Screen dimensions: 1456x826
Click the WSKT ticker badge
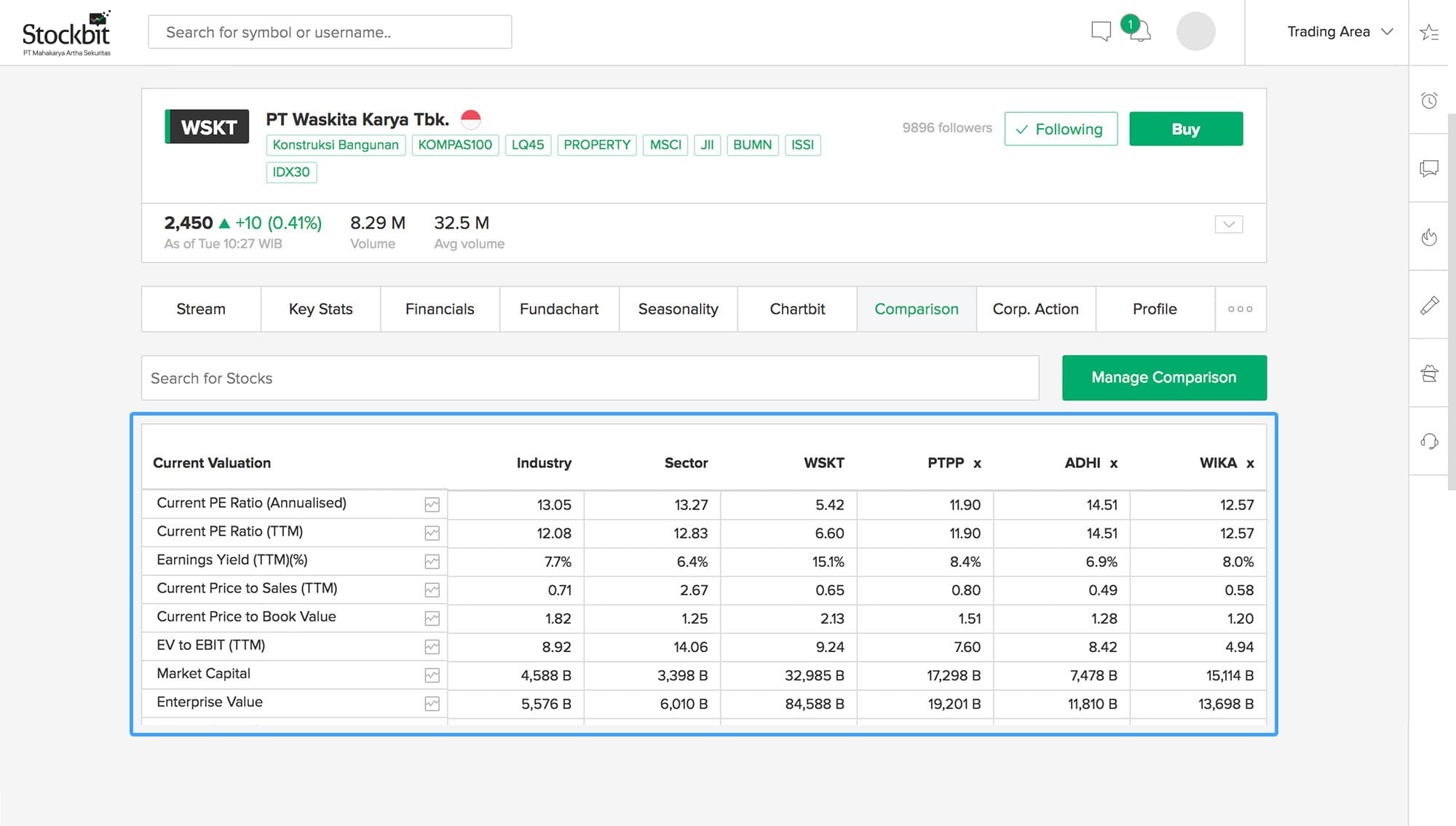tap(207, 127)
